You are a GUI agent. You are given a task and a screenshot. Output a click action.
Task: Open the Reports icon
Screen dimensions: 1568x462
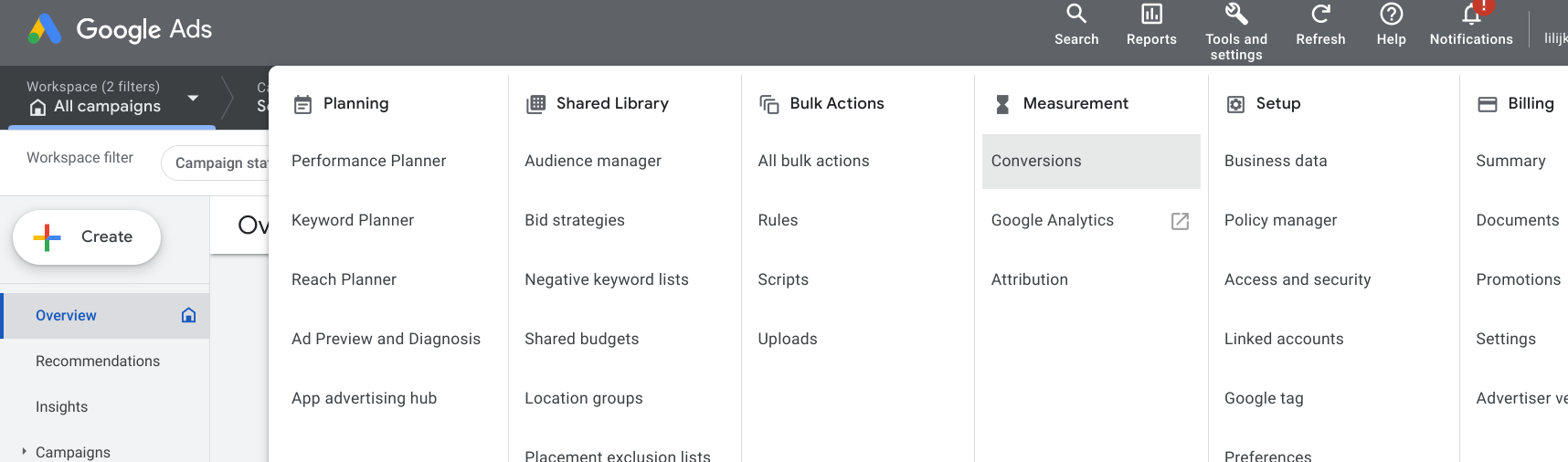pos(1151,14)
